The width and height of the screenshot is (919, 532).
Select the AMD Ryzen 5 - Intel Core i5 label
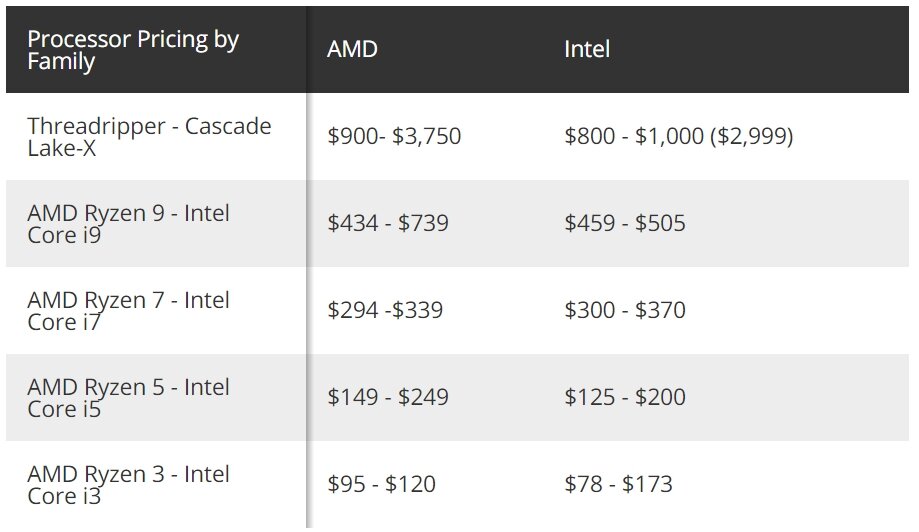128,398
